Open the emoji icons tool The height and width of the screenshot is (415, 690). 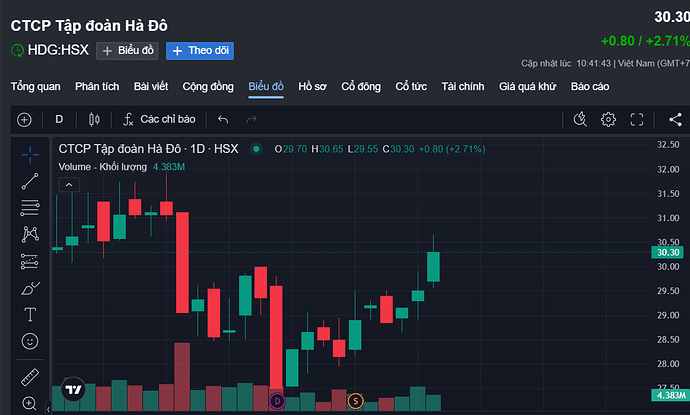[x=31, y=342]
